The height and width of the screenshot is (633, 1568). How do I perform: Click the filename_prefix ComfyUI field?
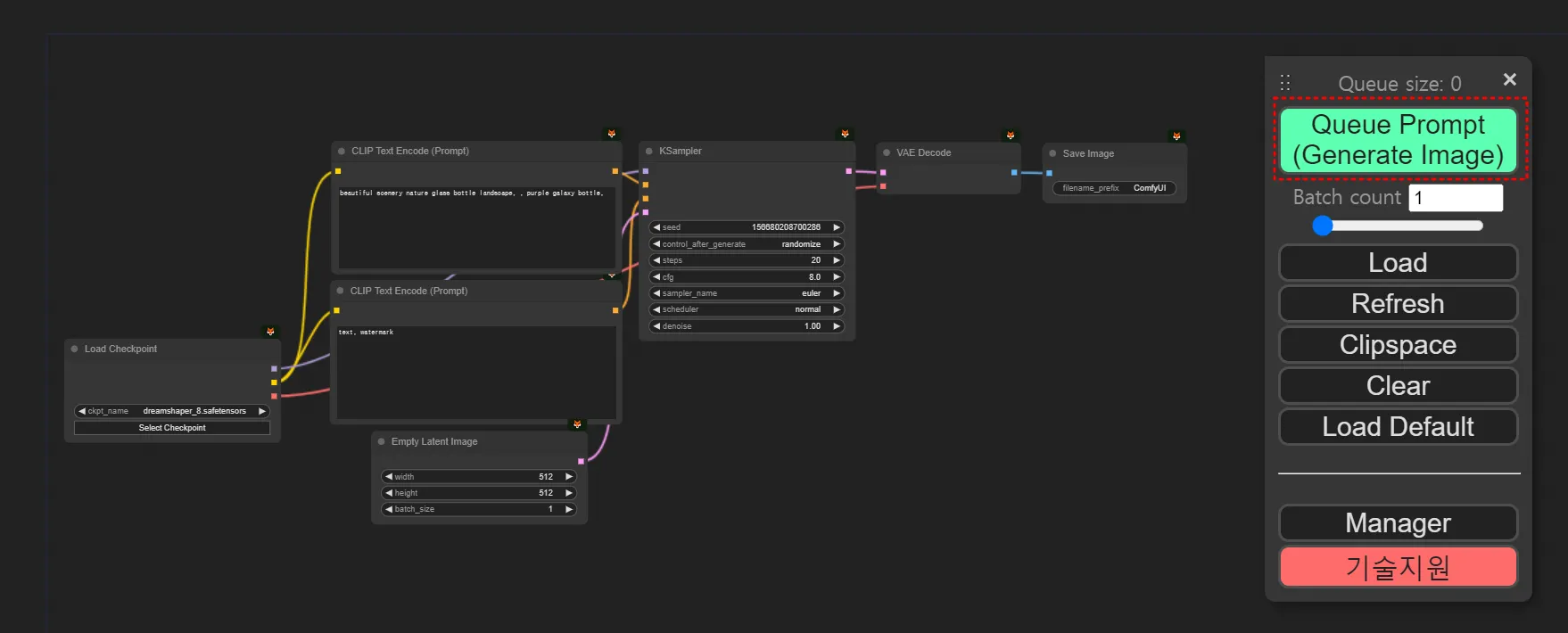click(1114, 188)
